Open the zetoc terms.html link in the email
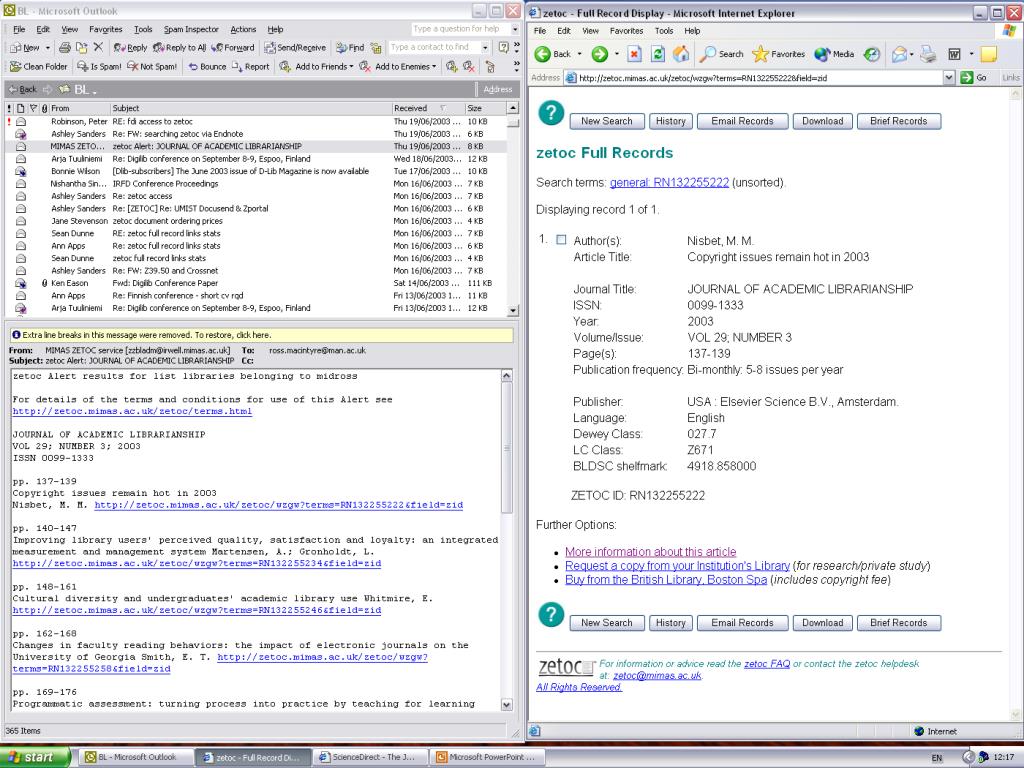 (132, 411)
